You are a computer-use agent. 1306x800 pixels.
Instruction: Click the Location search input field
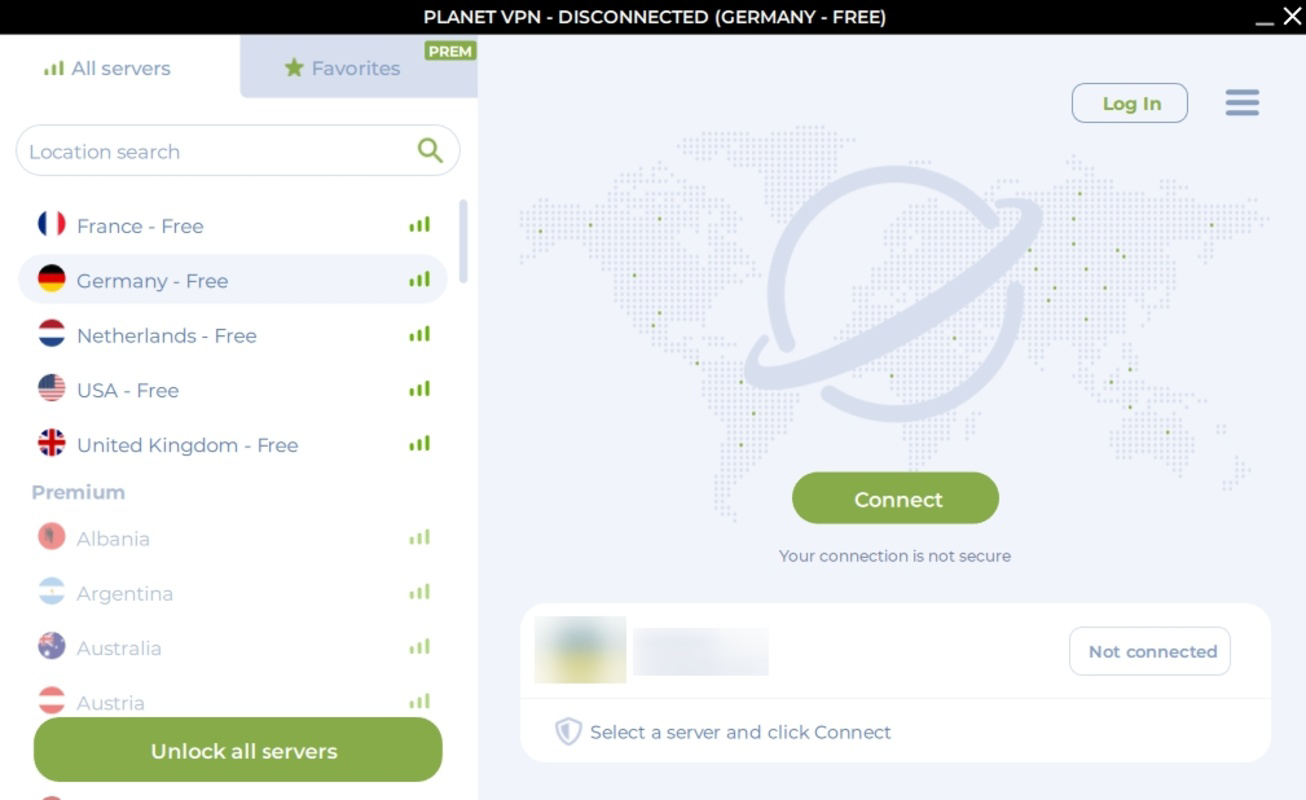pos(200,150)
